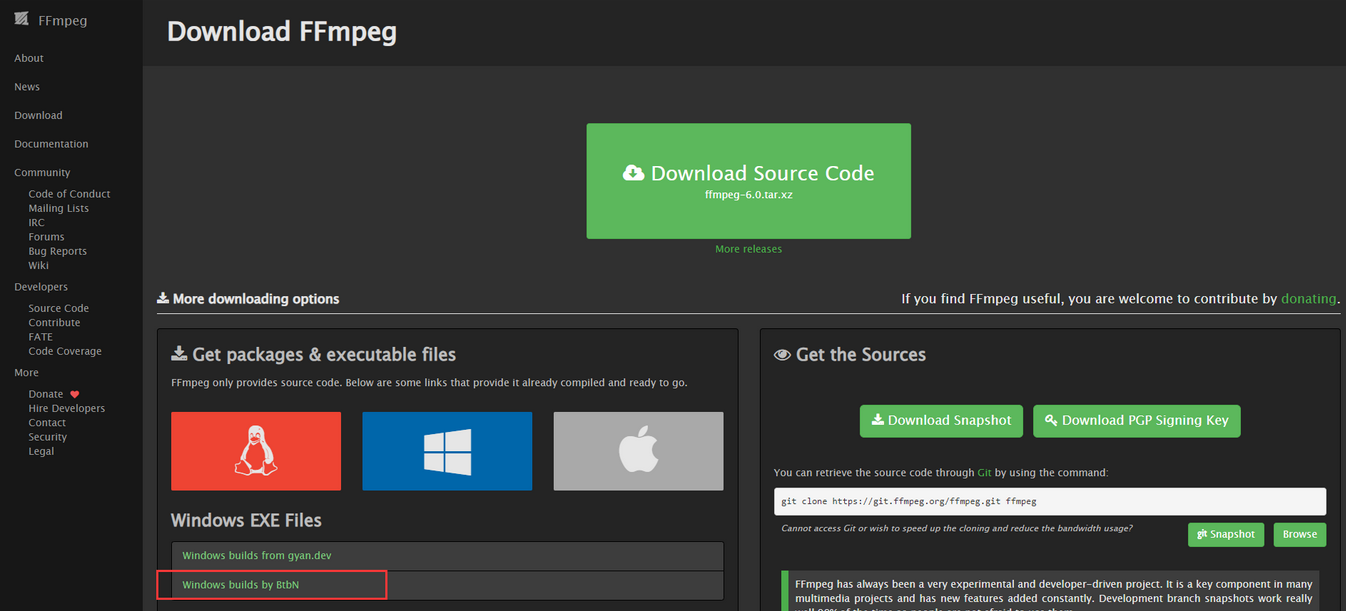Image resolution: width=1346 pixels, height=611 pixels.
Task: Click Get packages & executable files heading
Action: coord(314,354)
